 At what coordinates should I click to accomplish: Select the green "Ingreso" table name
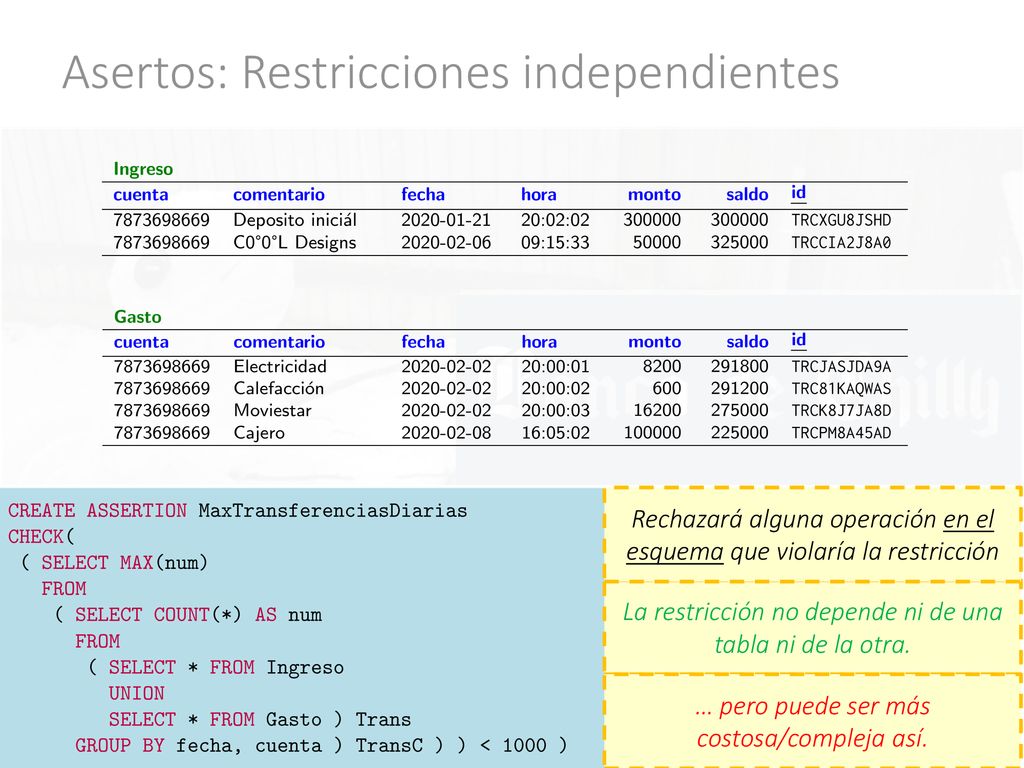pos(143,169)
